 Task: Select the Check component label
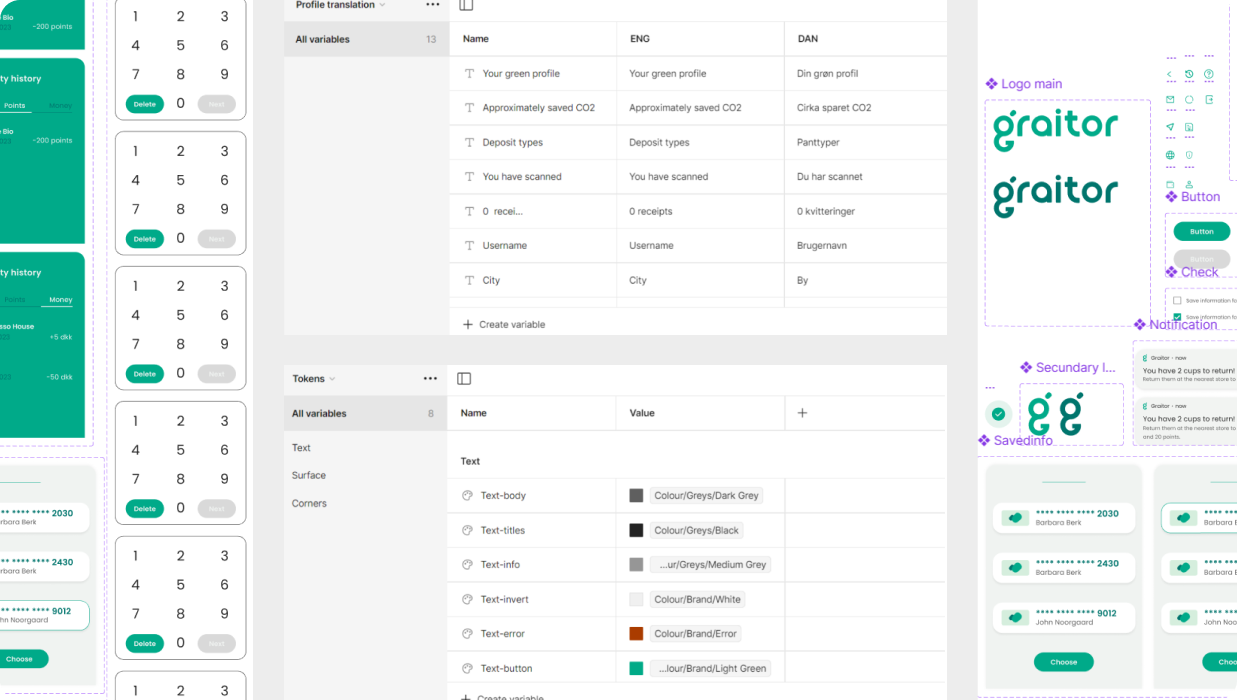point(1192,272)
